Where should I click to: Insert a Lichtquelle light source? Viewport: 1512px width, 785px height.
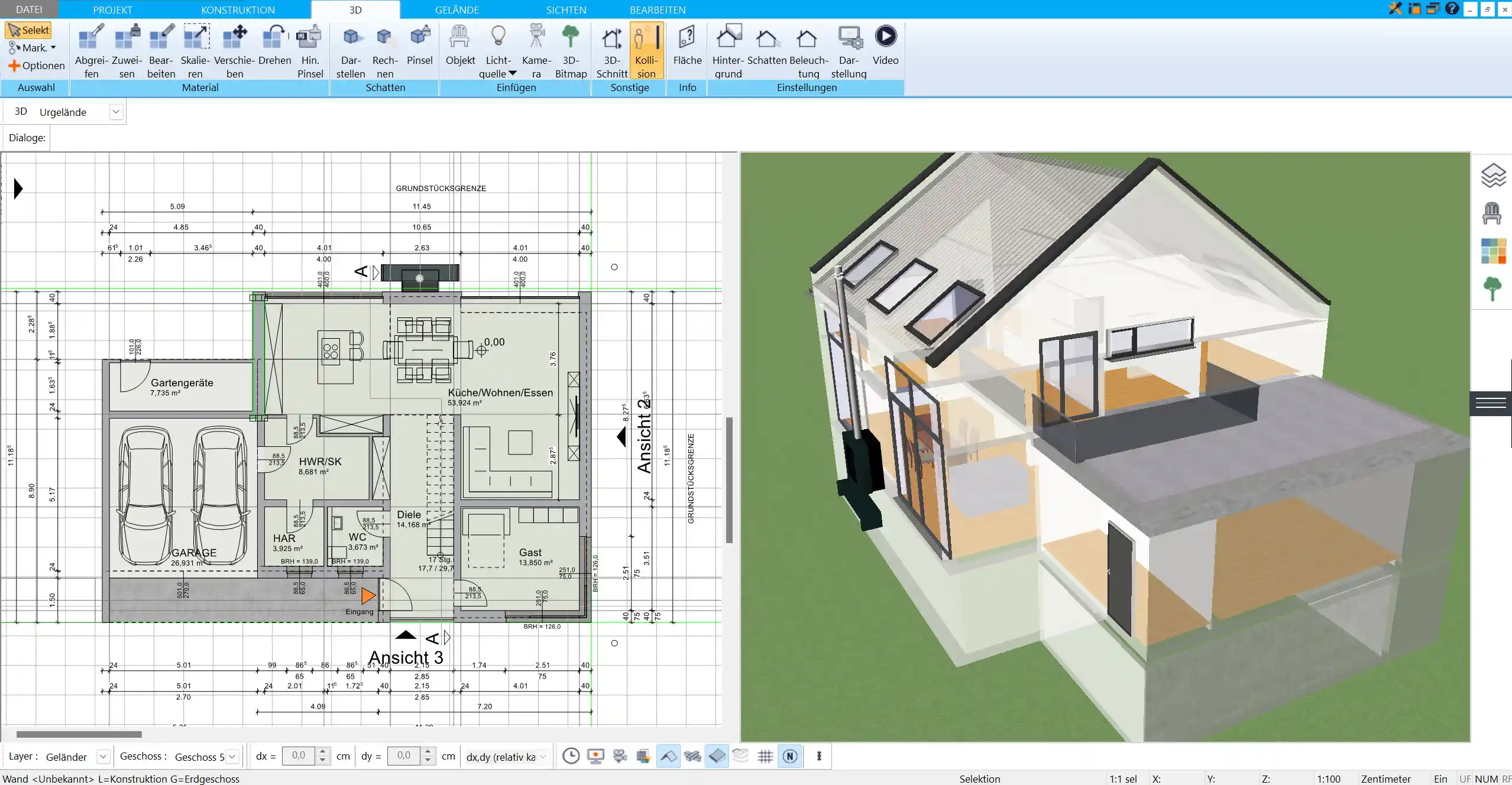click(498, 46)
